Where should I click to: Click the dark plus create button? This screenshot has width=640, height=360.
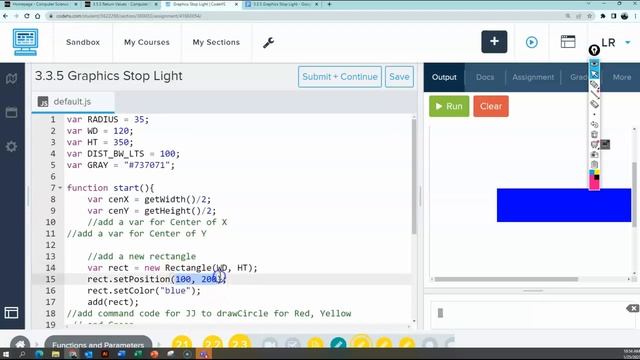tap(494, 42)
